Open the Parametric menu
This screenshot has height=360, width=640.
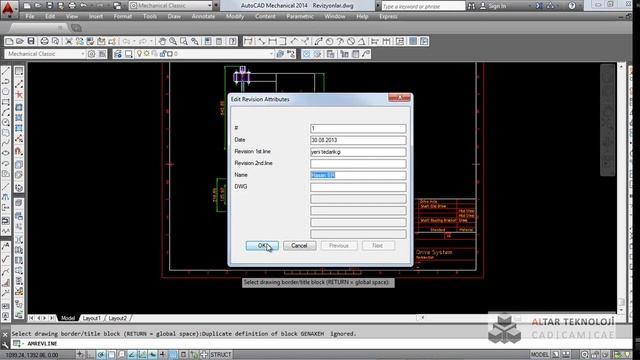[300, 17]
